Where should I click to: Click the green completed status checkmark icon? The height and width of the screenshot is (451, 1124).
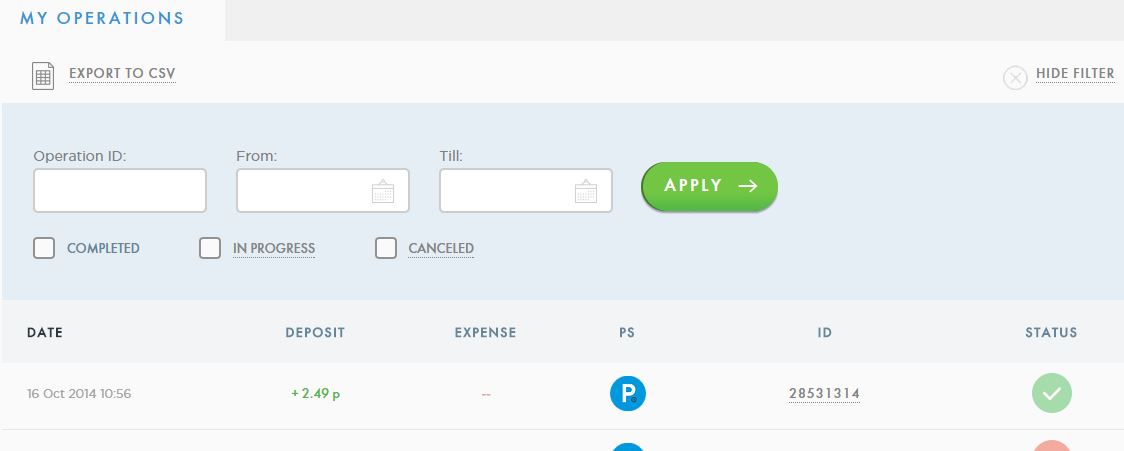(x=1051, y=393)
